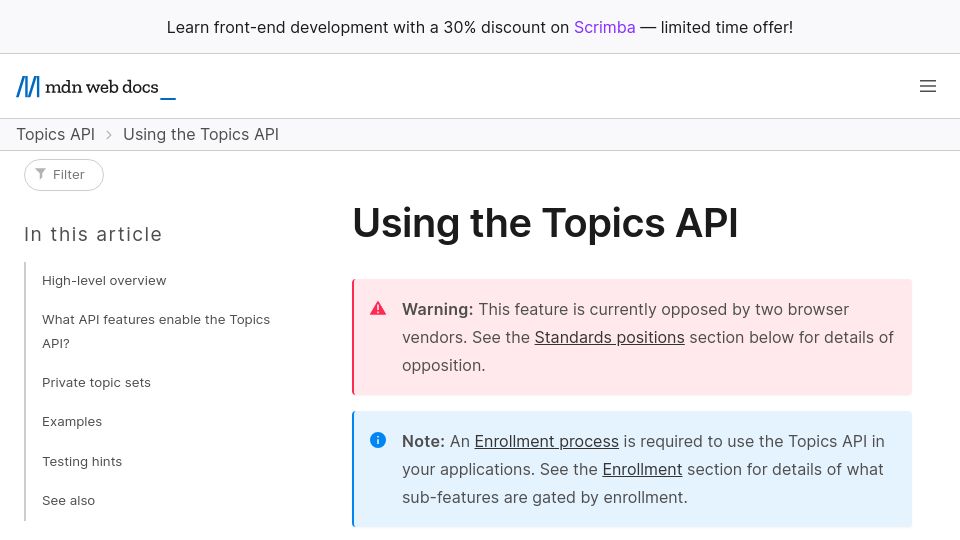
Task: Click the Warning: label text
Action: pyautogui.click(x=438, y=309)
